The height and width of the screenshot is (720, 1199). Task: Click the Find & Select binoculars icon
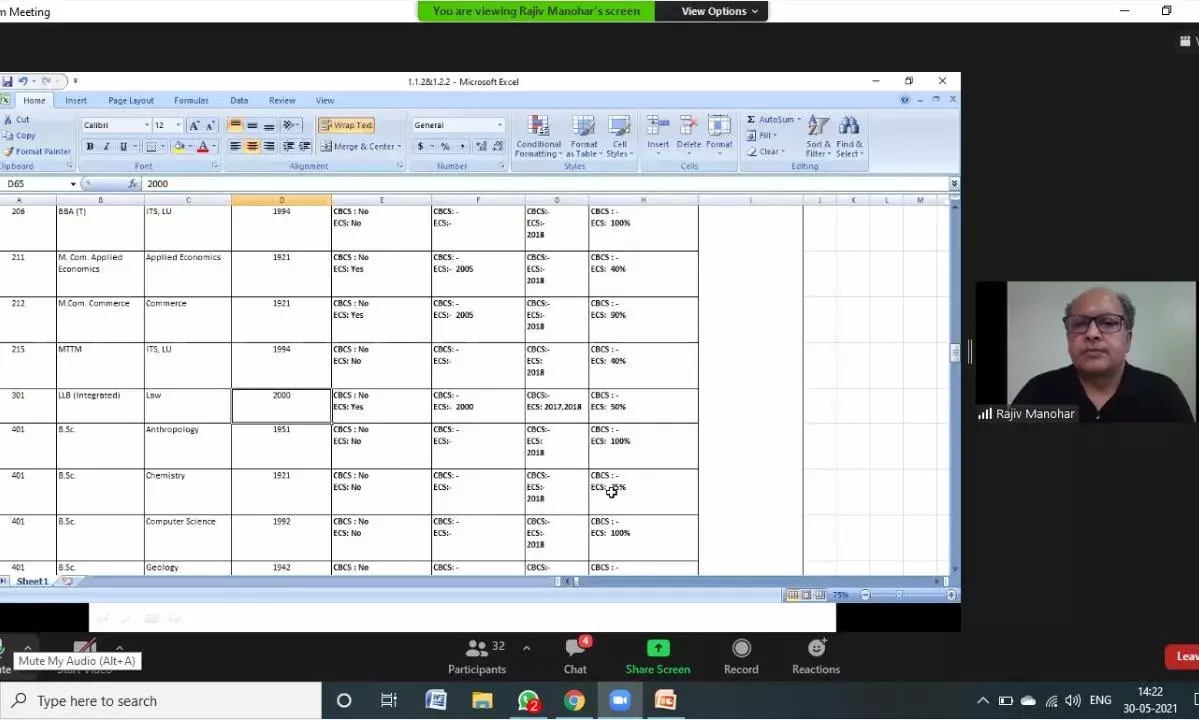click(x=849, y=127)
